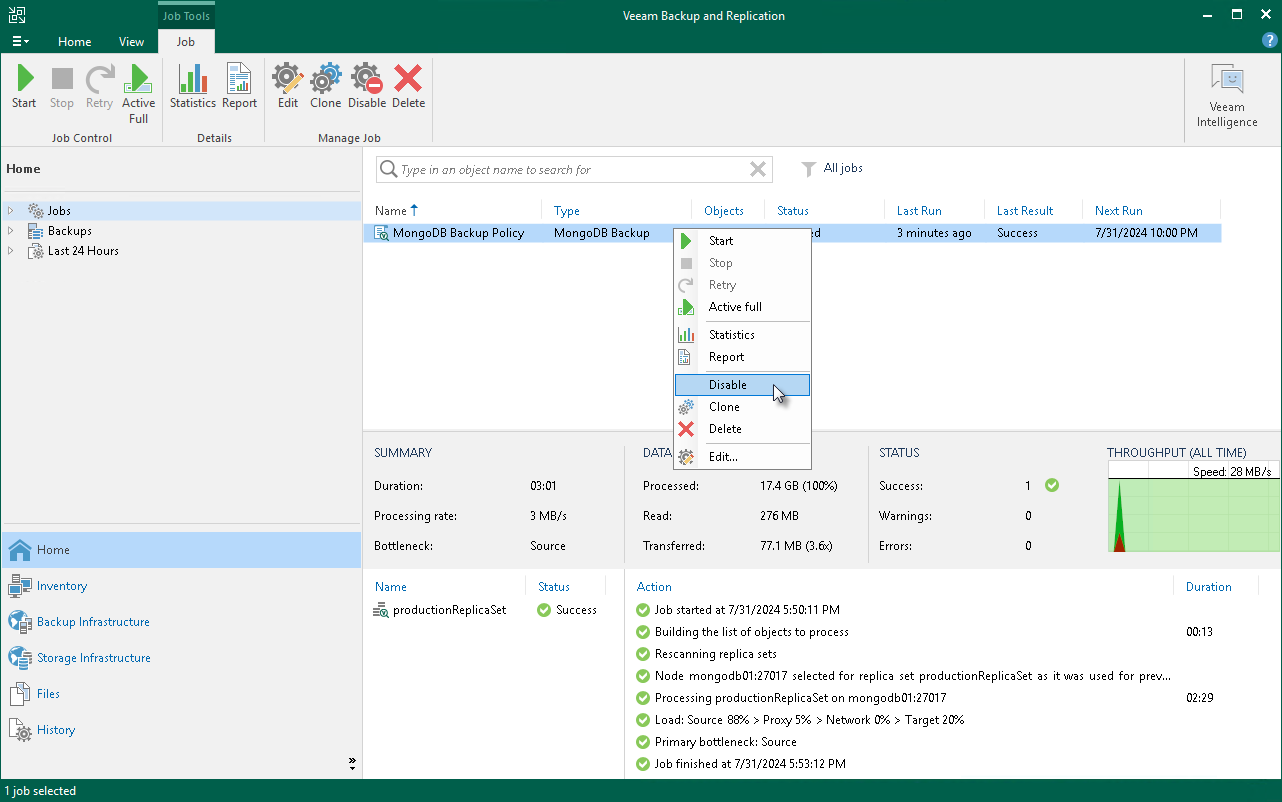Open Veeam Intelligence
The height and width of the screenshot is (802, 1282).
pyautogui.click(x=1227, y=96)
